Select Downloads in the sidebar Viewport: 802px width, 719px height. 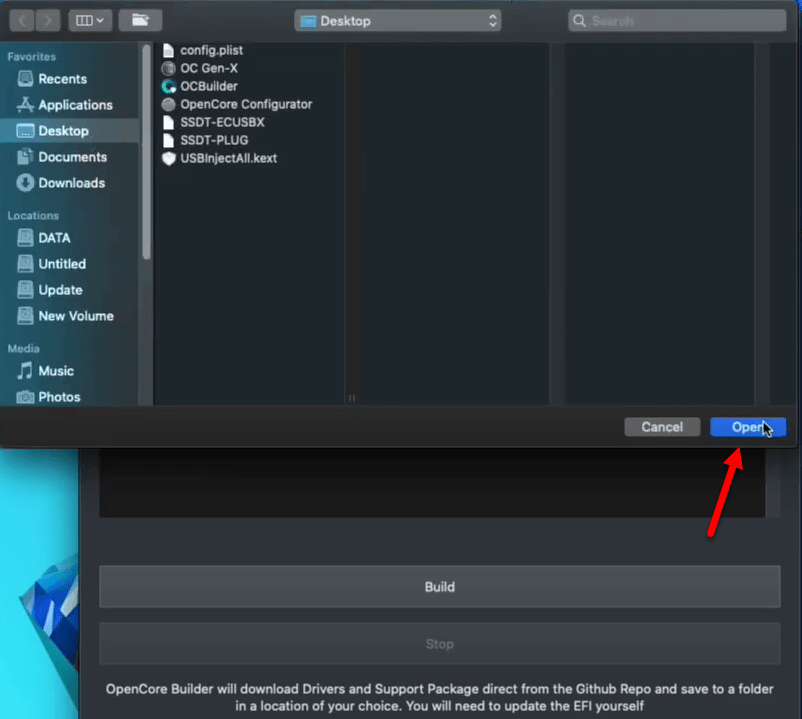[69, 183]
